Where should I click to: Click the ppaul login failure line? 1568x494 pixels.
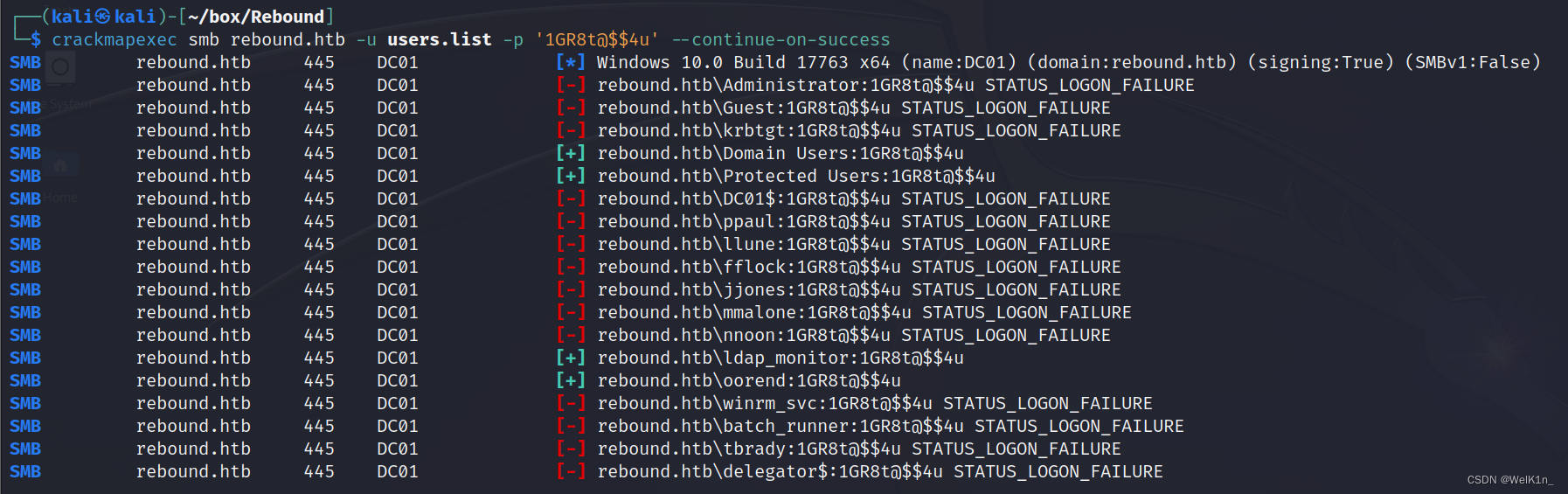coord(560,221)
